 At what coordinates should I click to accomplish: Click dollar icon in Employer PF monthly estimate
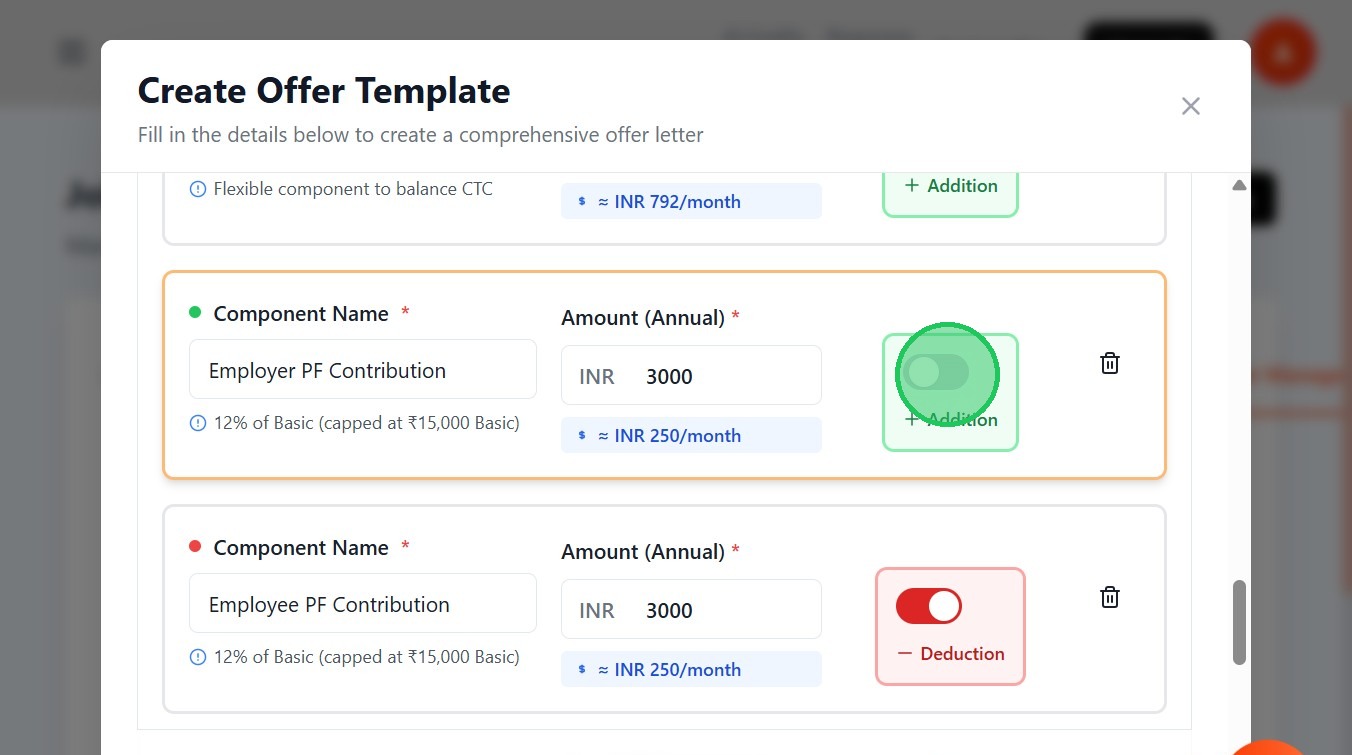[x=582, y=436]
